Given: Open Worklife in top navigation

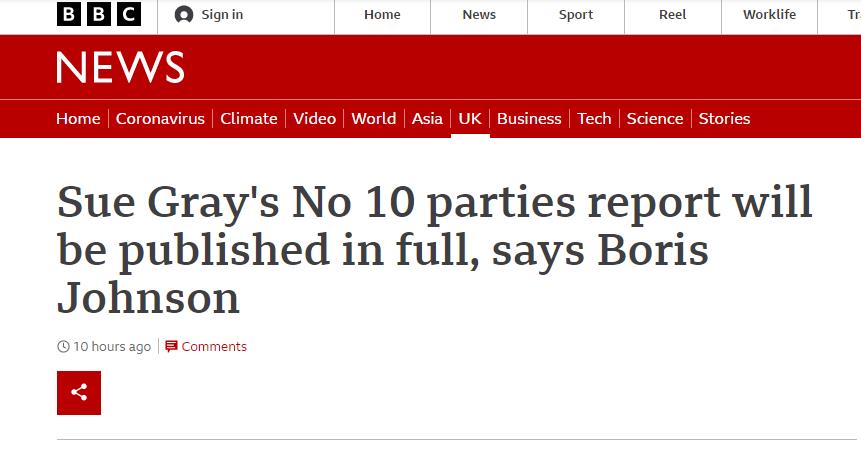Looking at the screenshot, I should click(769, 15).
